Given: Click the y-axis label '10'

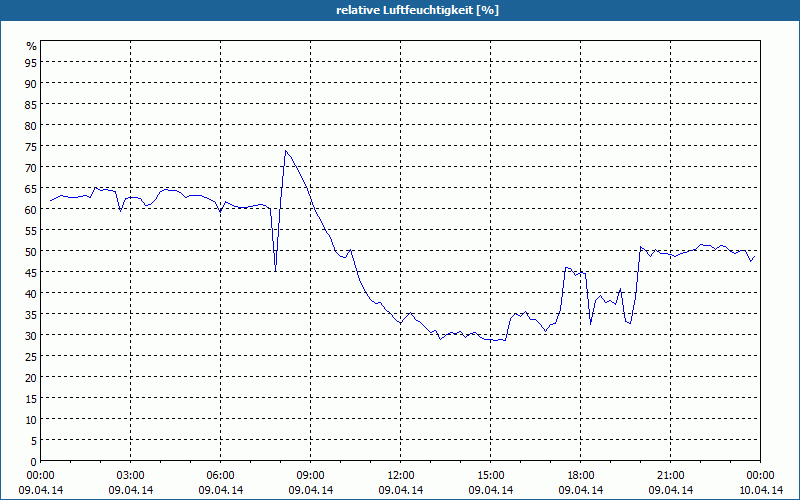Looking at the screenshot, I should pos(31,420).
